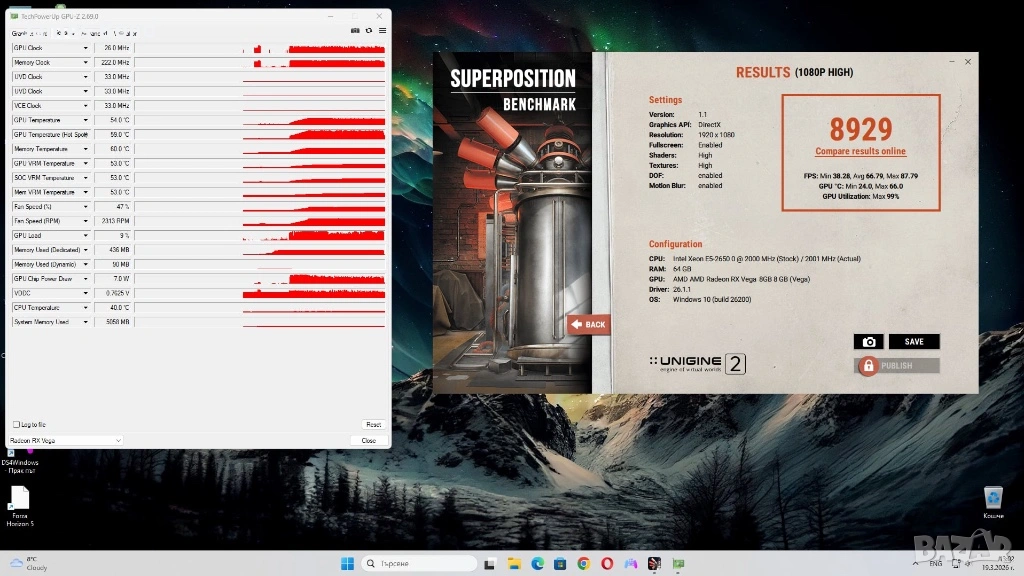The width and height of the screenshot is (1024, 576).
Task: Open Task View from taskbar
Action: [489, 564]
